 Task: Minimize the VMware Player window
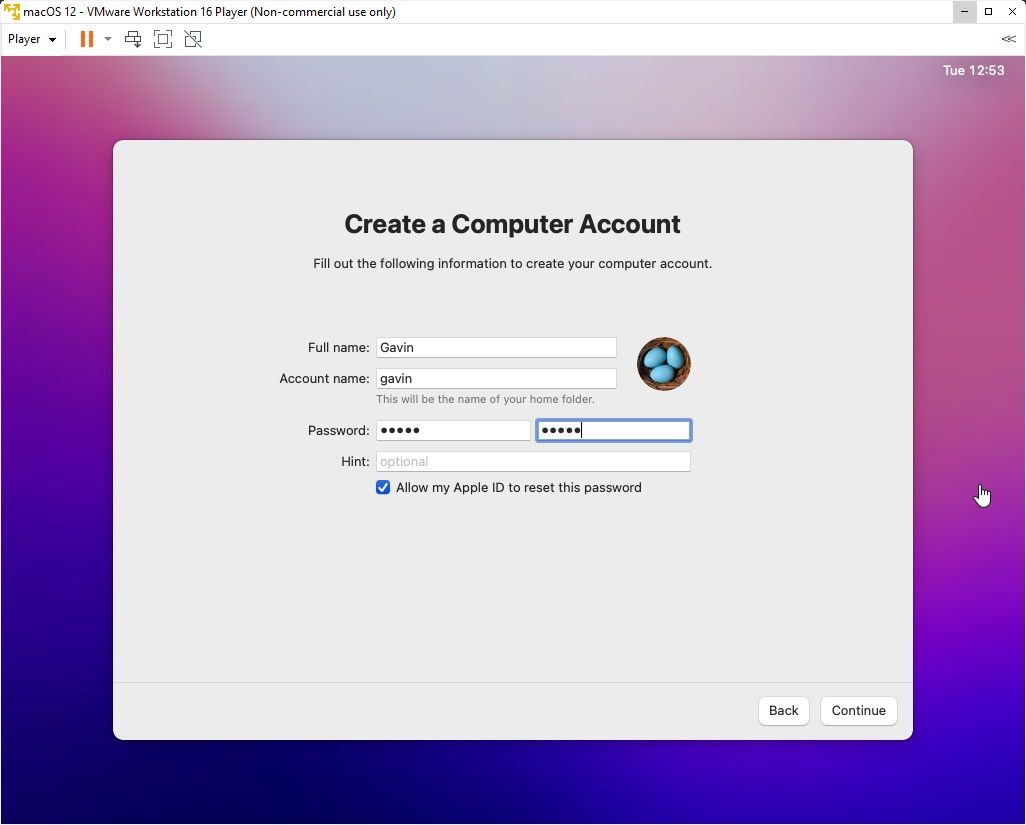[x=964, y=12]
